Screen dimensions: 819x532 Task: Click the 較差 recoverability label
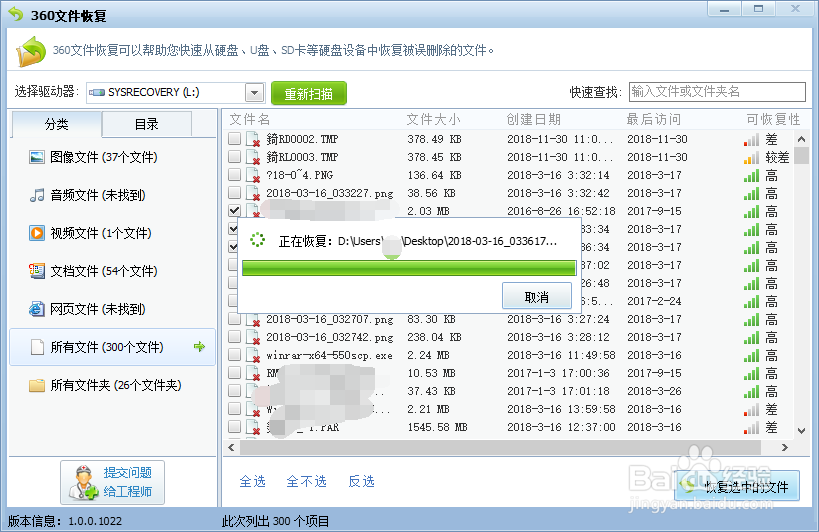click(777, 157)
